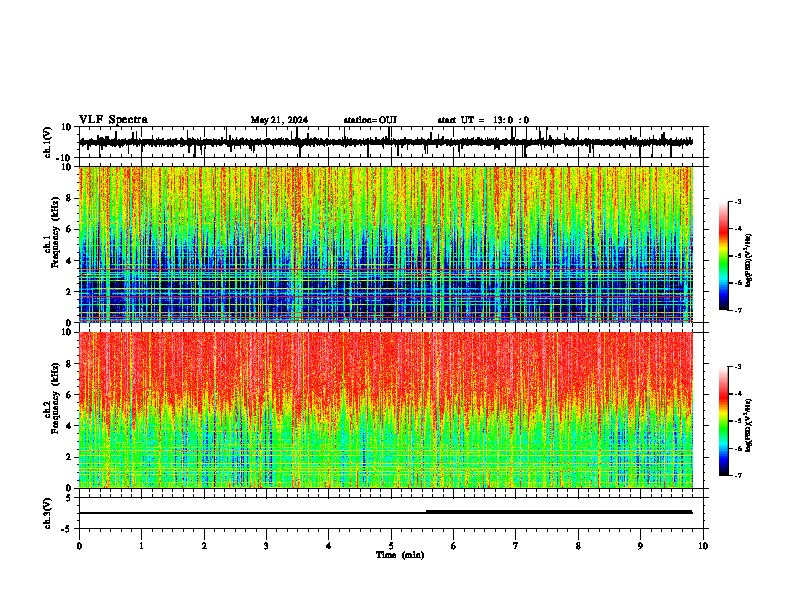Screen dimensions: 792x612
Task: Click the "ch.1(V)" waveform axis label
Action: tap(48, 142)
